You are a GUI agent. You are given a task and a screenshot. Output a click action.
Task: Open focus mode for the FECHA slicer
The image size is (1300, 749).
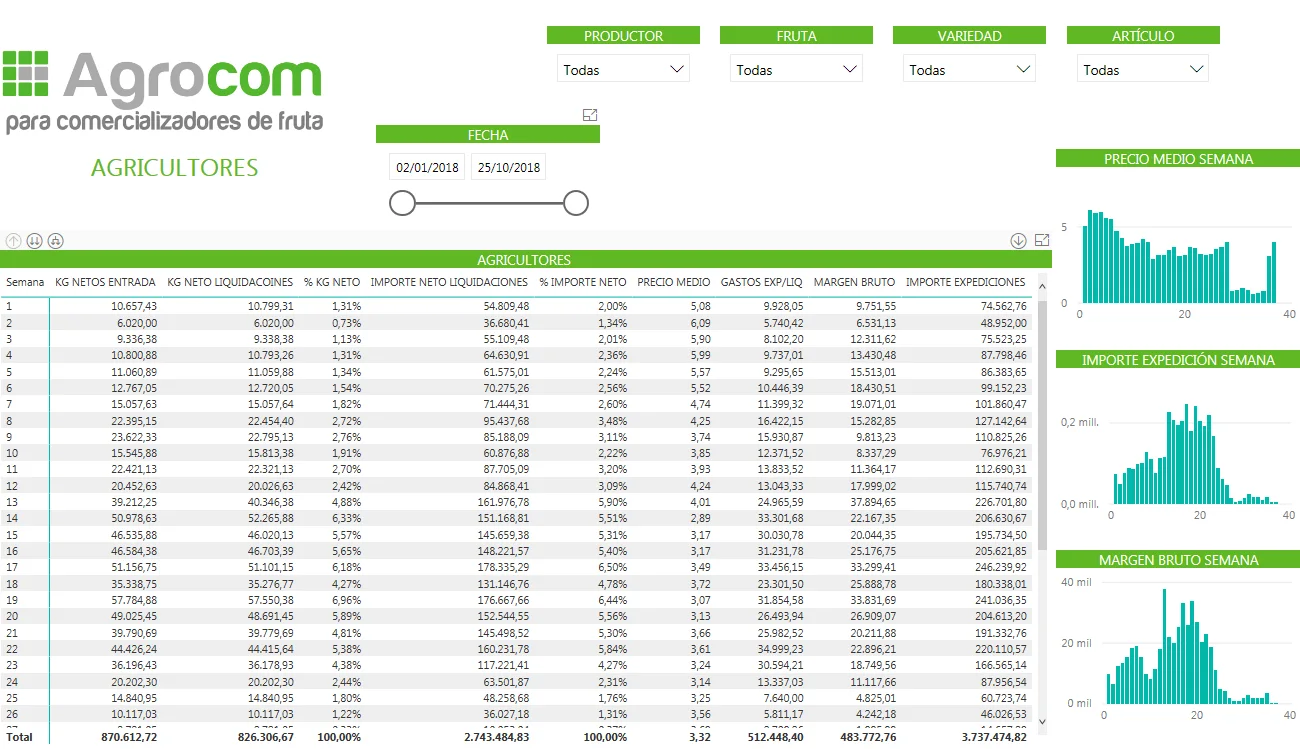tap(590, 115)
